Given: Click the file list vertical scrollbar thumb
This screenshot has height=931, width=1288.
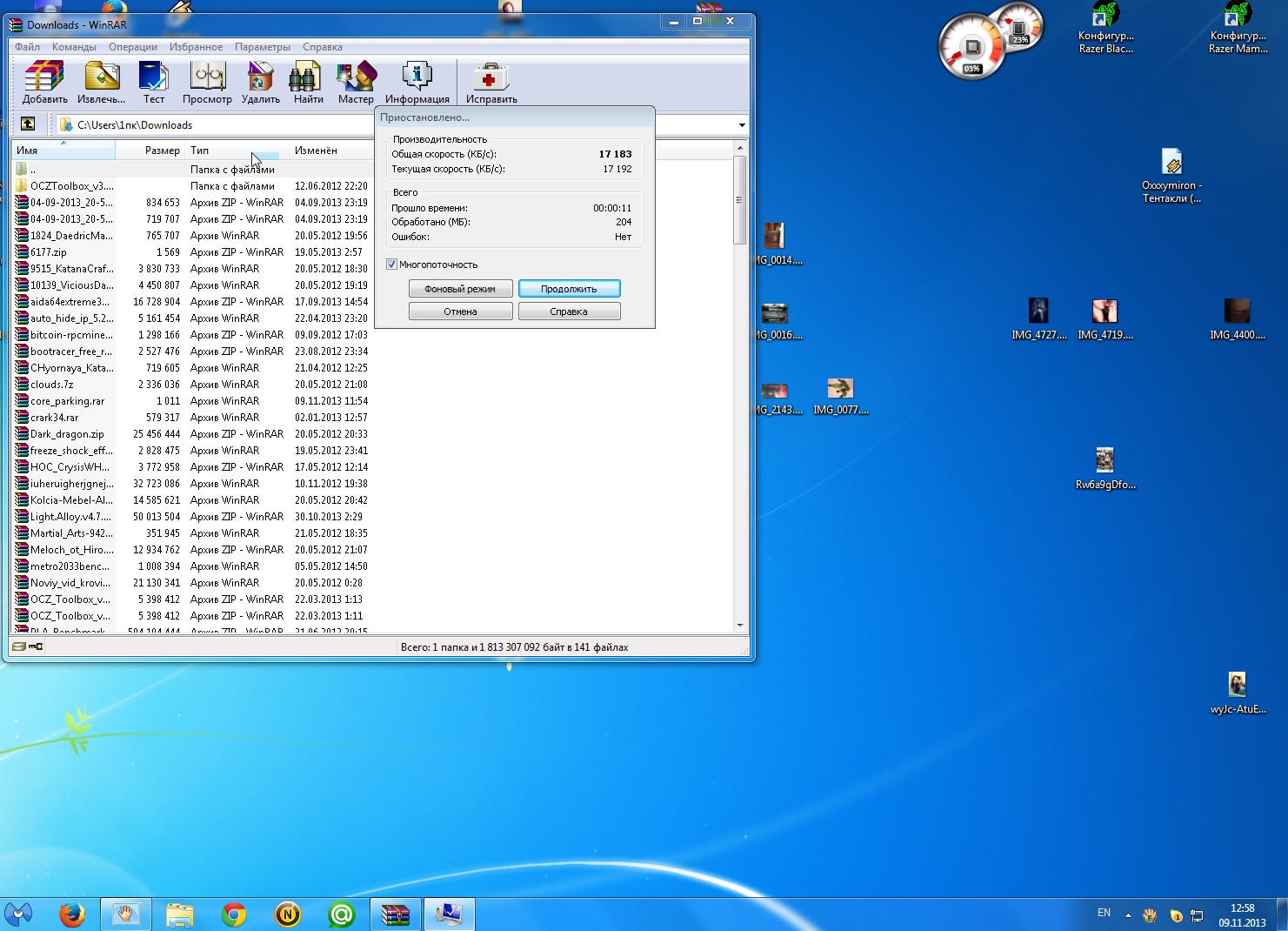Looking at the screenshot, I should click(x=739, y=200).
